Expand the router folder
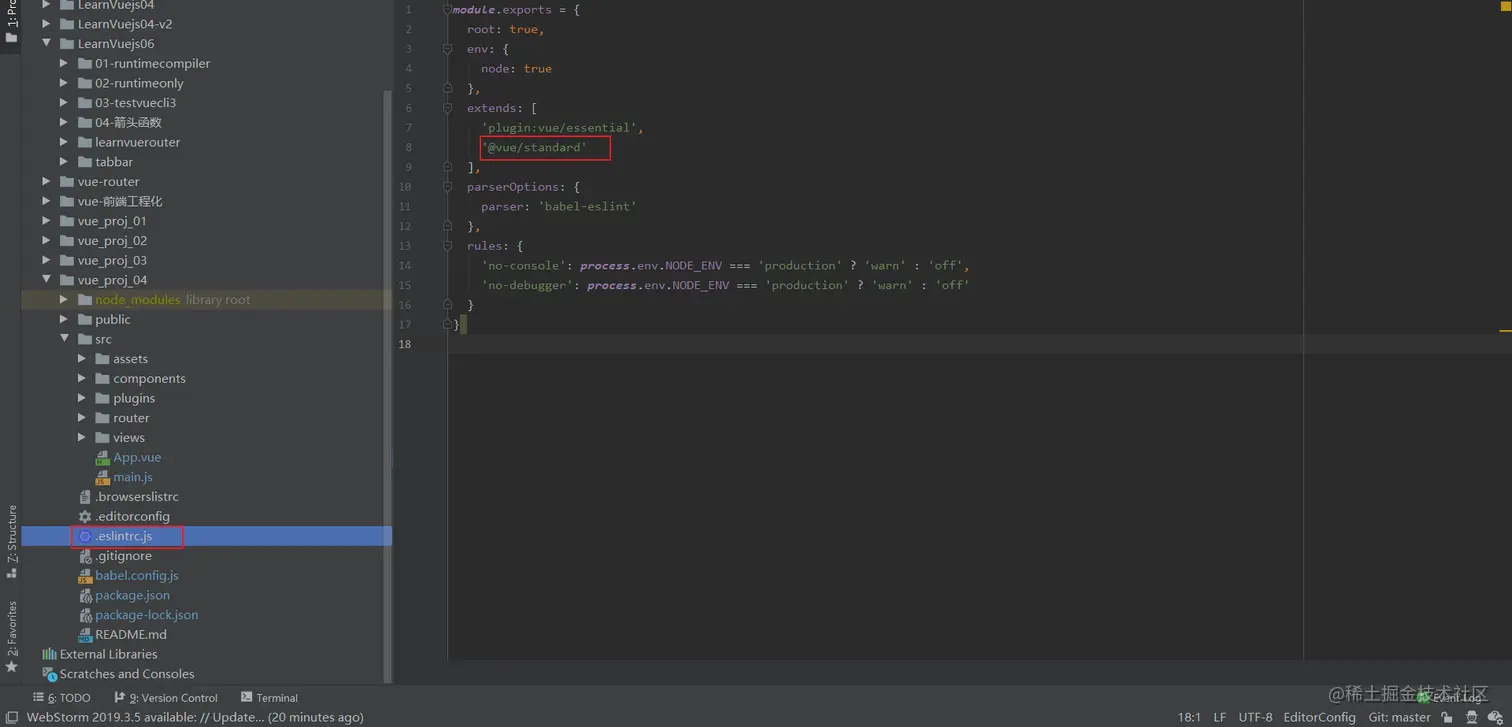The width and height of the screenshot is (1512, 727). coord(83,418)
